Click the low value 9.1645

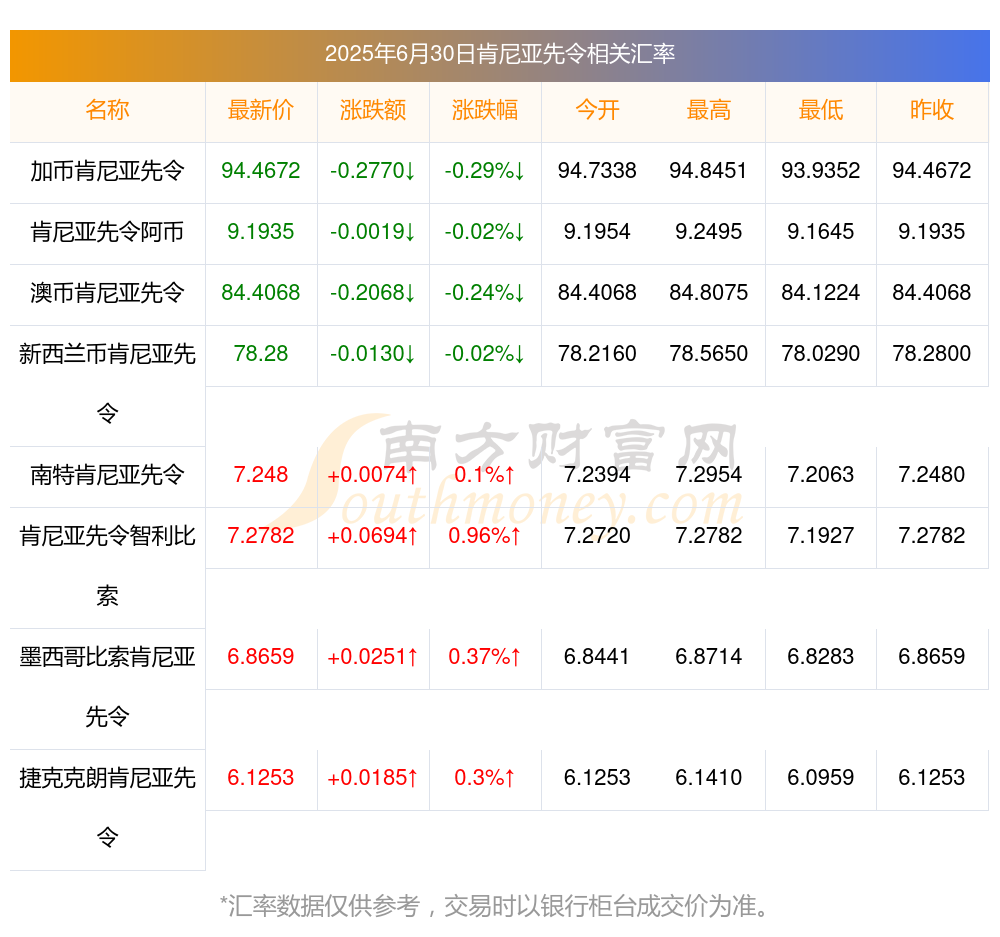coord(821,232)
